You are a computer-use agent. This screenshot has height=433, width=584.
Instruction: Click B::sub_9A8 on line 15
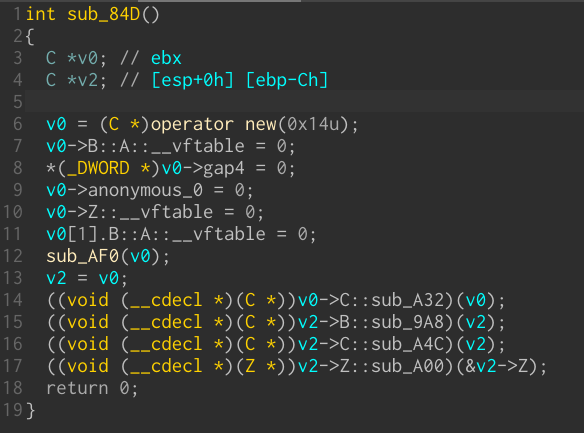(392, 322)
